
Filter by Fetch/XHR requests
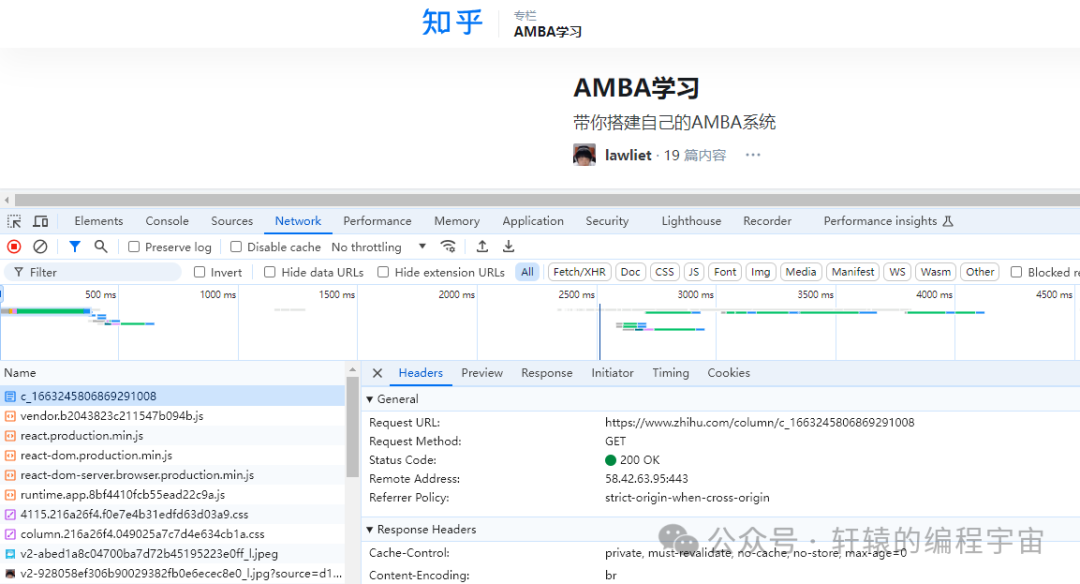[x=579, y=272]
